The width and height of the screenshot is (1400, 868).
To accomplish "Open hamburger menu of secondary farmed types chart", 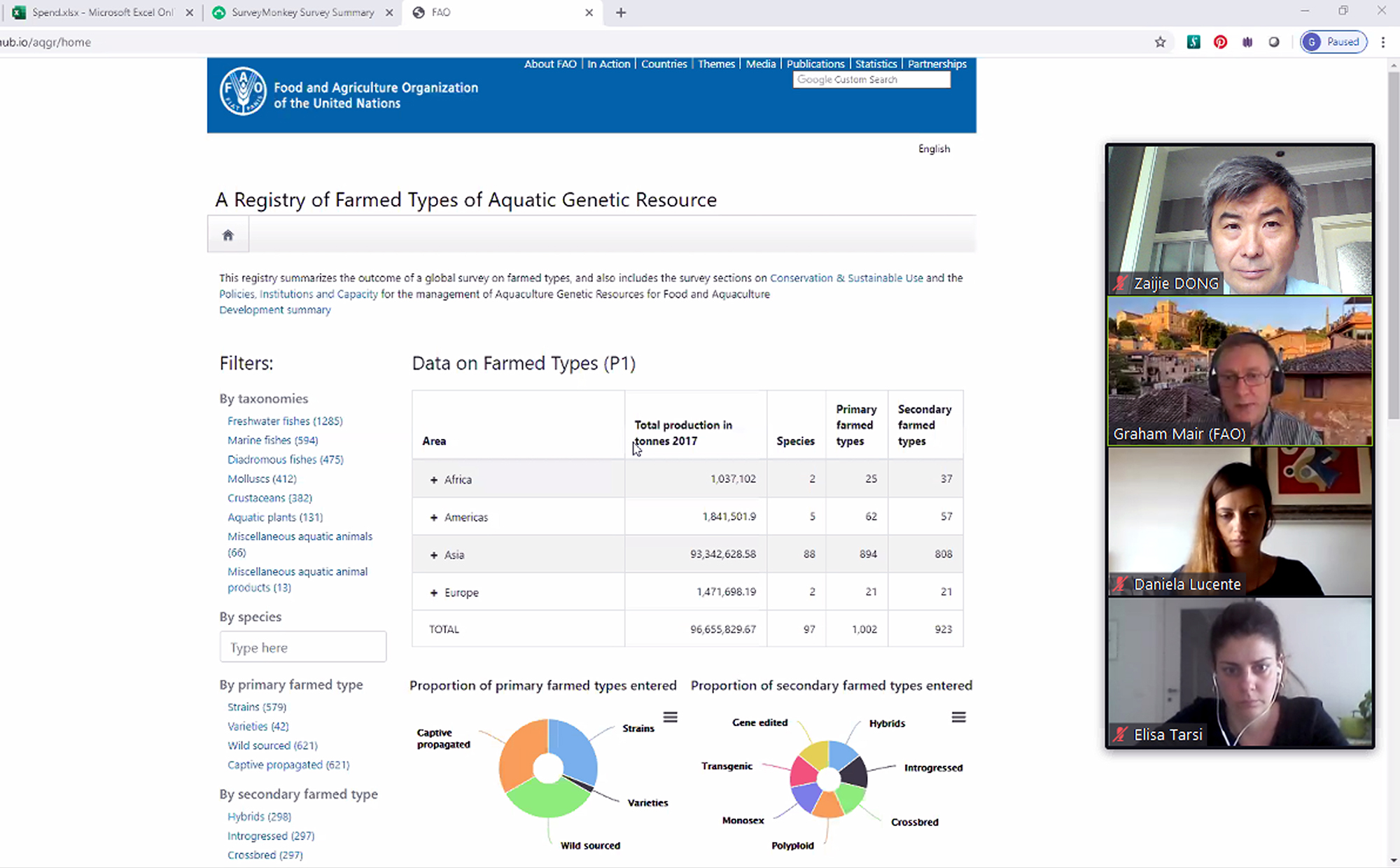I will pos(958,717).
